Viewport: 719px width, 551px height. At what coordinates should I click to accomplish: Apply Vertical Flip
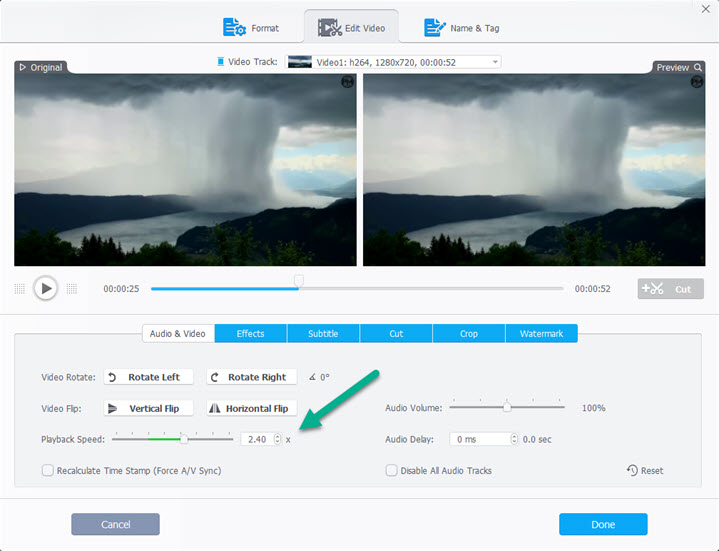[x=148, y=408]
